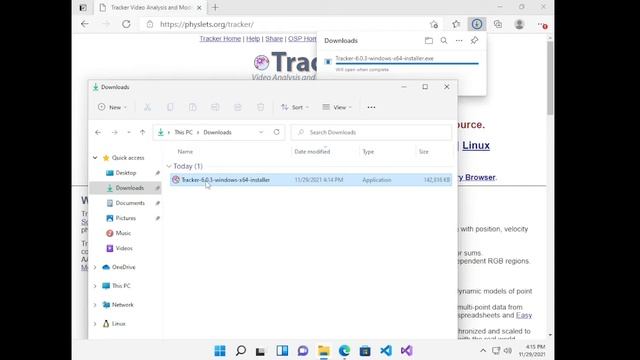Image resolution: width=640 pixels, height=360 pixels.
Task: Open File Explorer from the taskbar
Action: click(x=324, y=351)
